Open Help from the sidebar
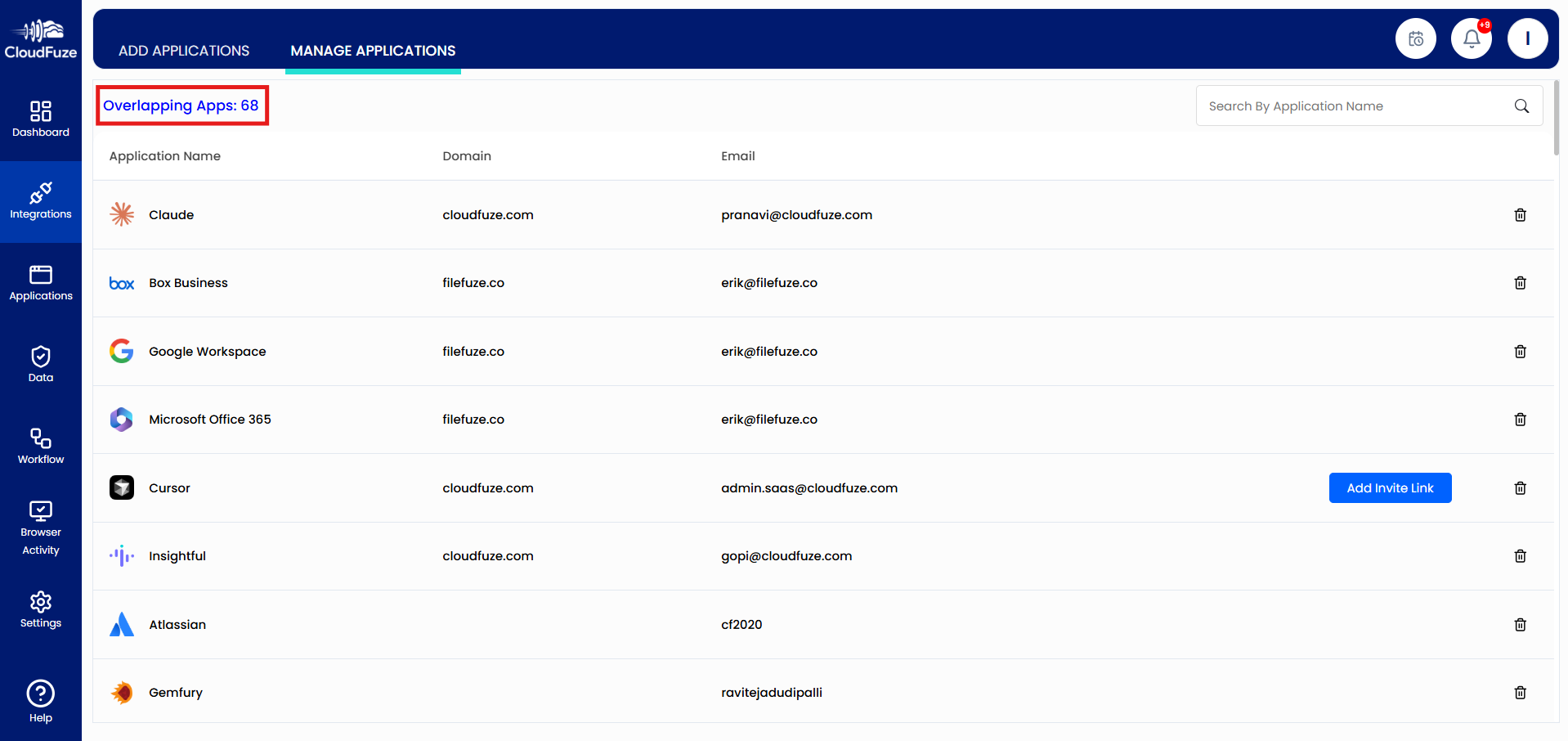 [40, 701]
